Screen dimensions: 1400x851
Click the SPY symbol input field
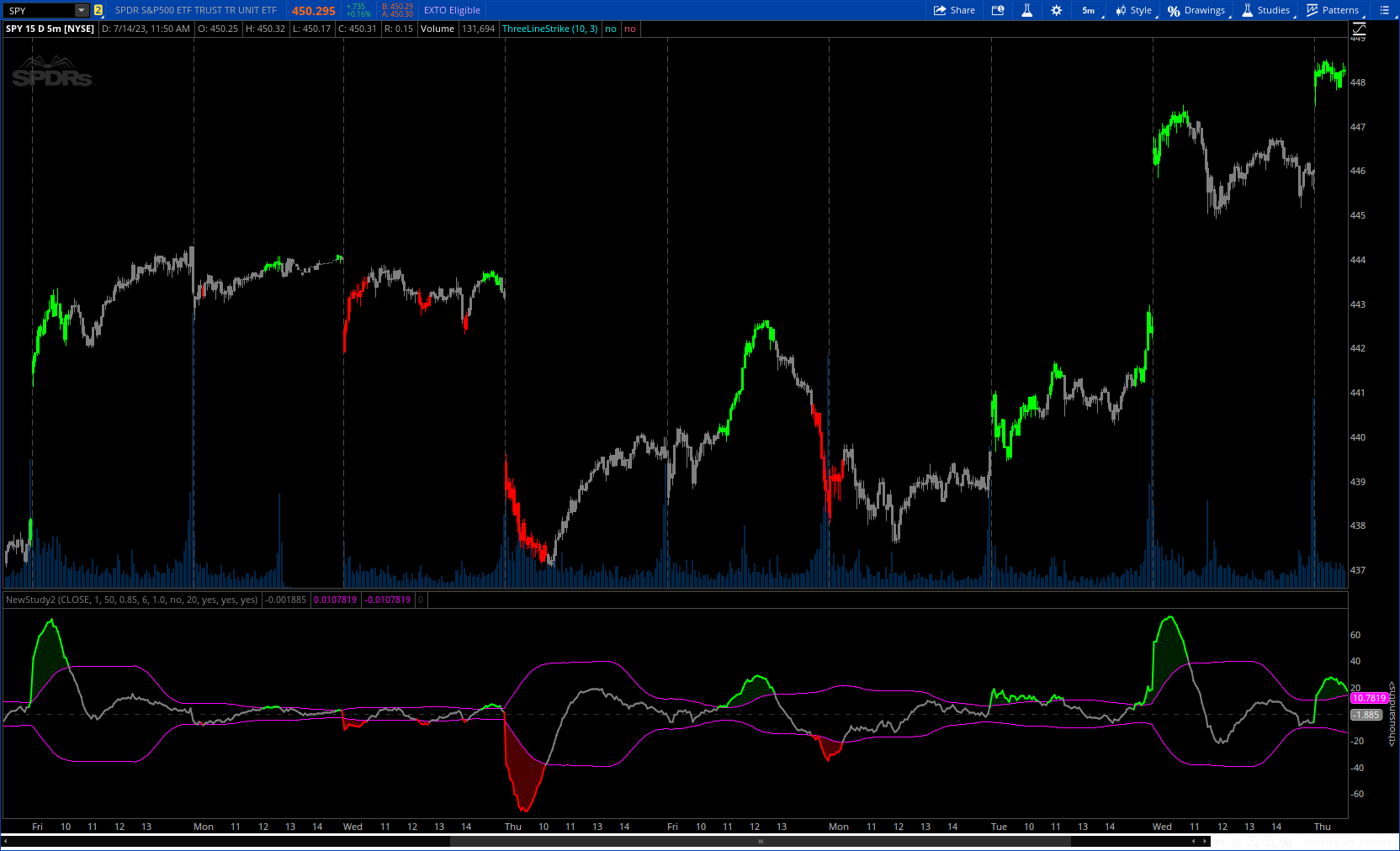40,10
